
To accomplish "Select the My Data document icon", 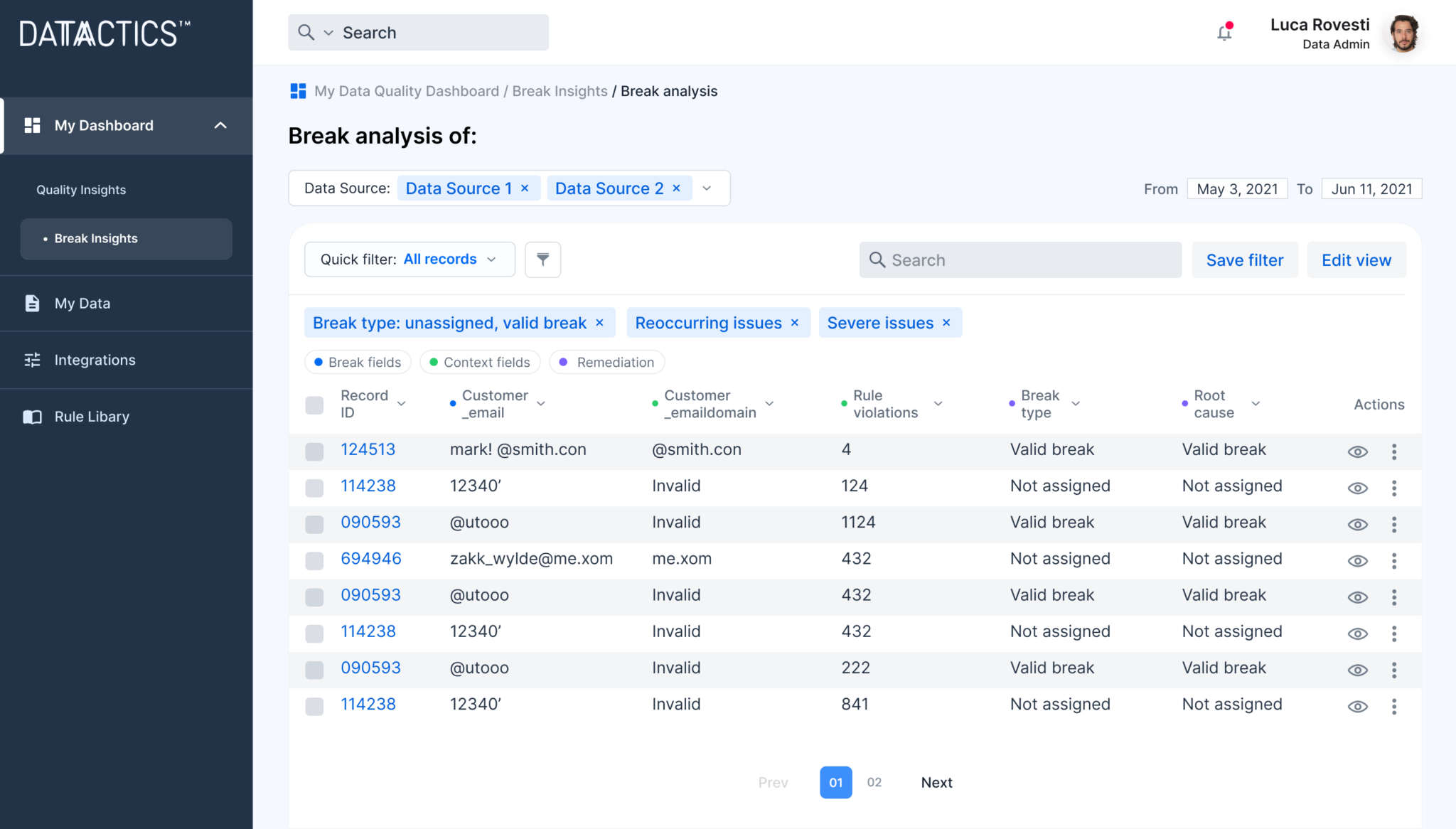I will tap(32, 303).
